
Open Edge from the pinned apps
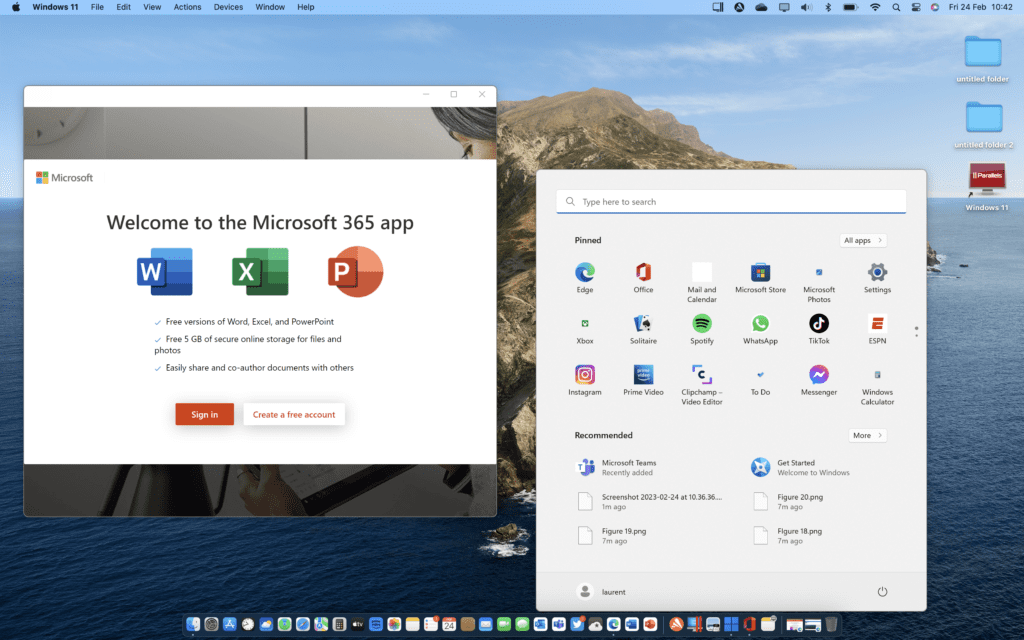584,278
